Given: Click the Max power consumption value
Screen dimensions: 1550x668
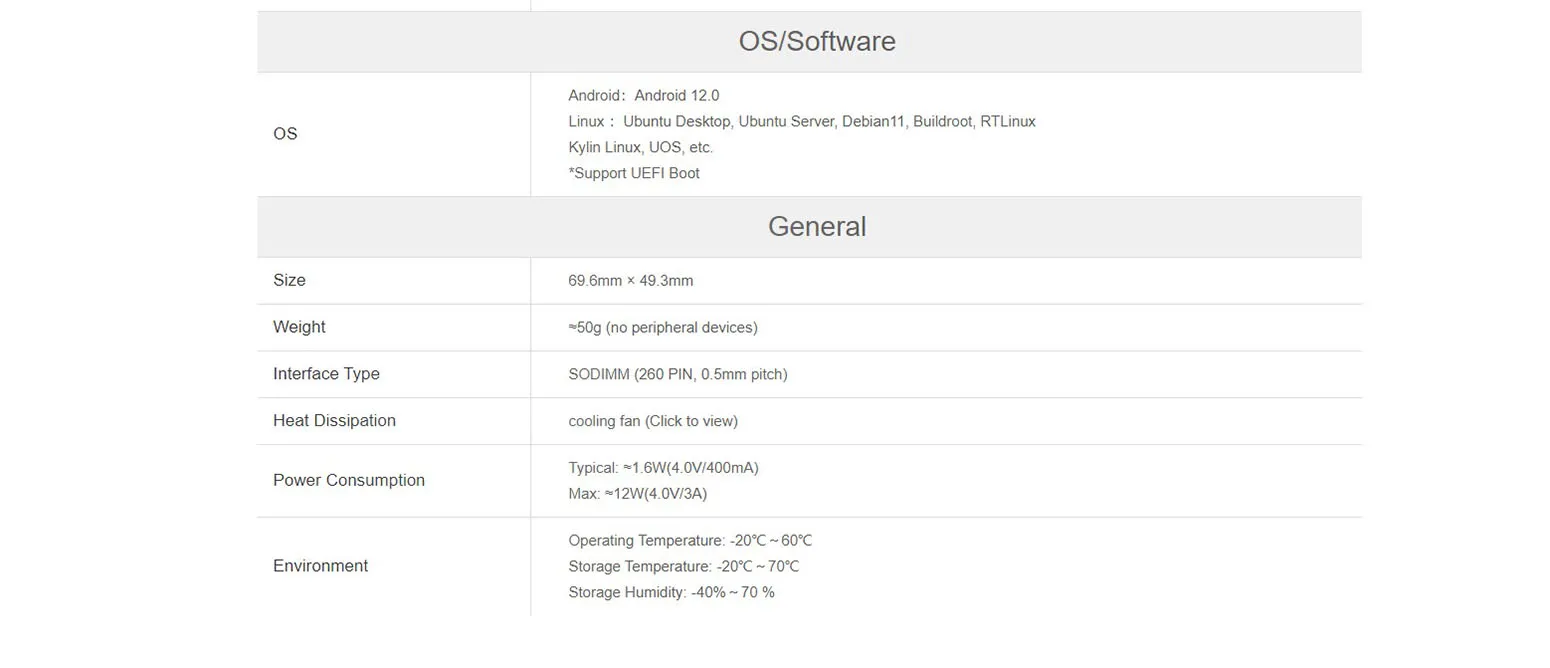Looking at the screenshot, I should 637,494.
